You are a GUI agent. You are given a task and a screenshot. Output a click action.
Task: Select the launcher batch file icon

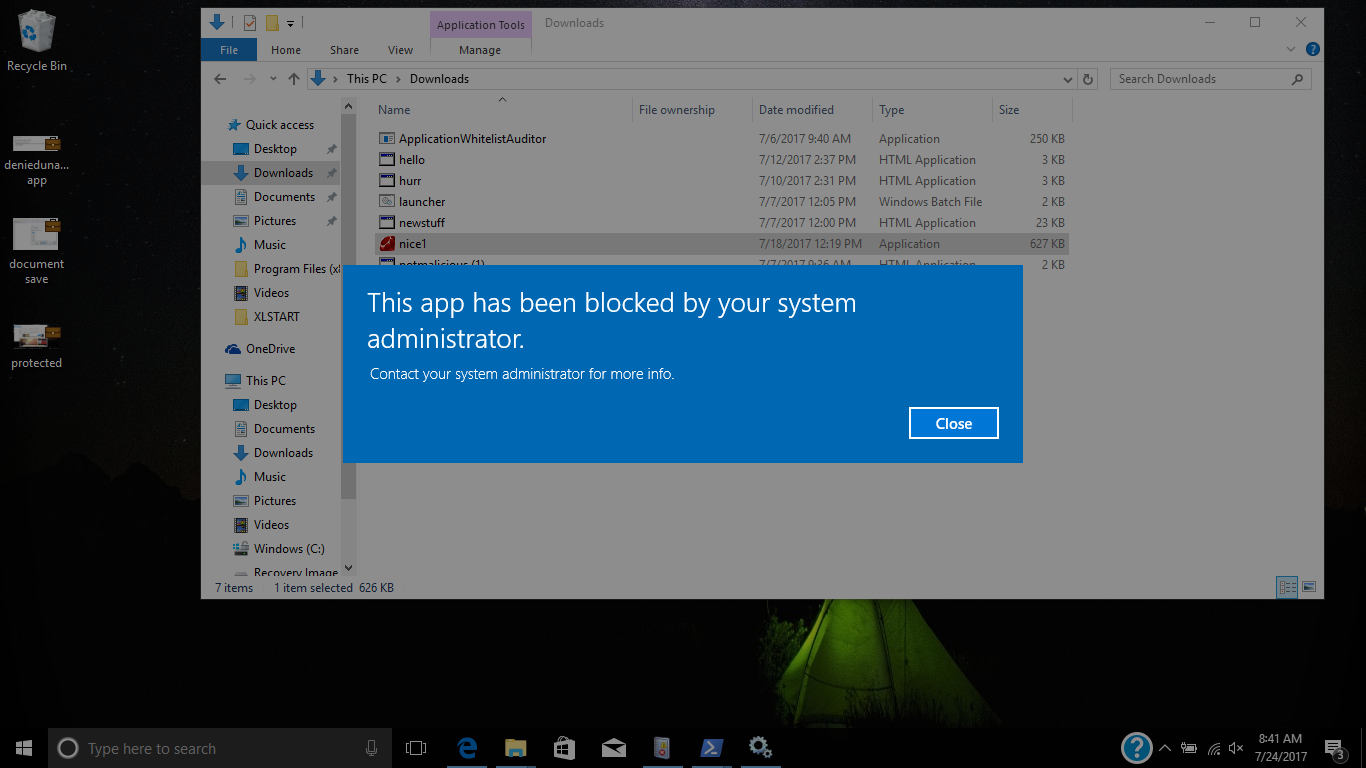388,202
